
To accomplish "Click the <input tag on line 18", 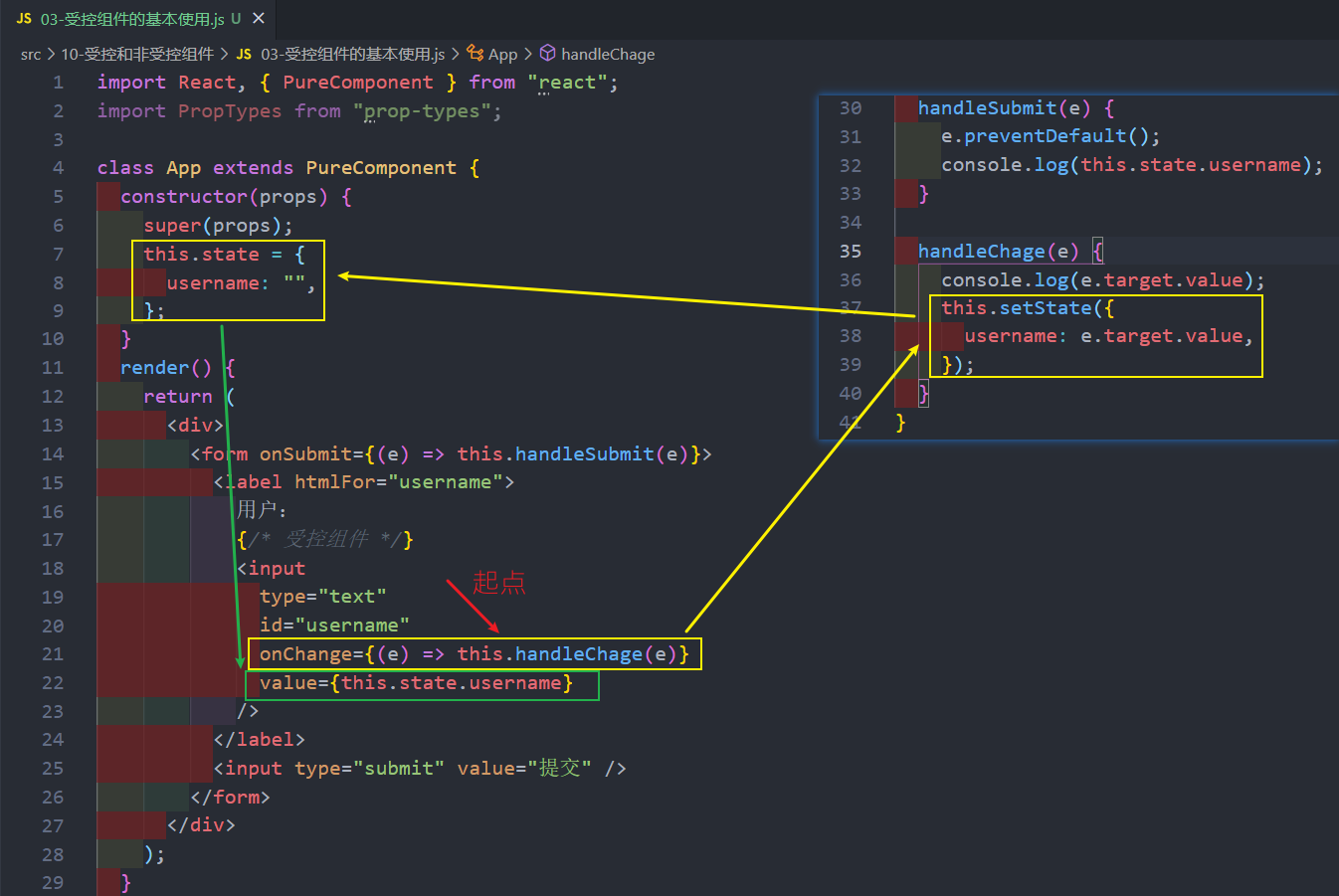I will (x=271, y=569).
